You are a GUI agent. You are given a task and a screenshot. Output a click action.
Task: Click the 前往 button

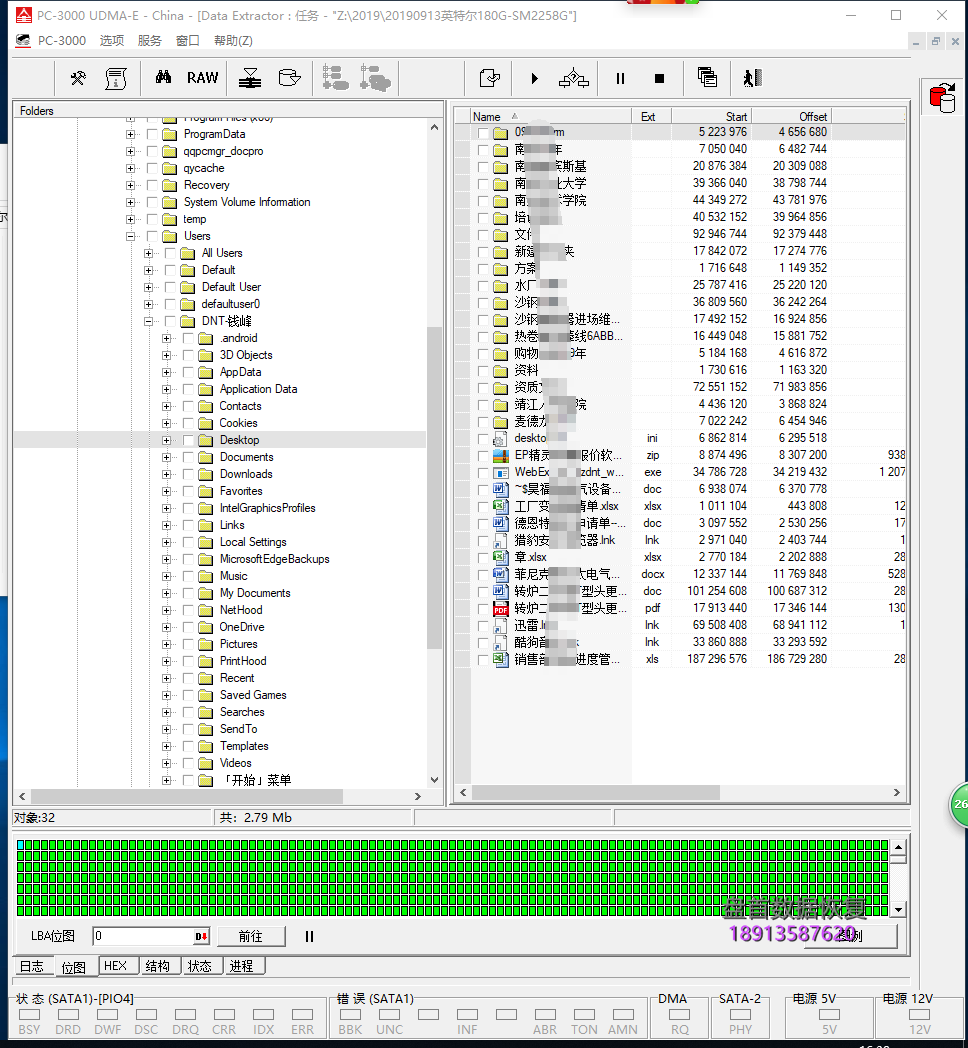[x=250, y=937]
